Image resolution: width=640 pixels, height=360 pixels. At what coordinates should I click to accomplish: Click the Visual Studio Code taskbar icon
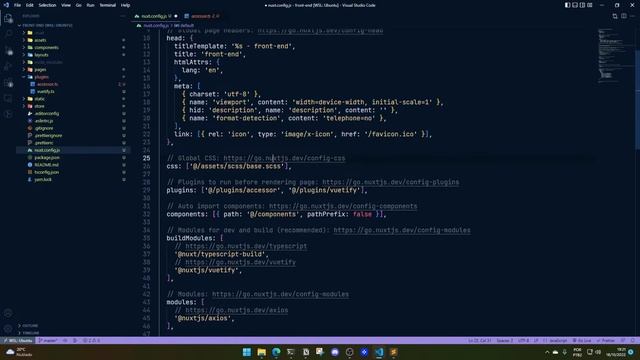[379, 352]
